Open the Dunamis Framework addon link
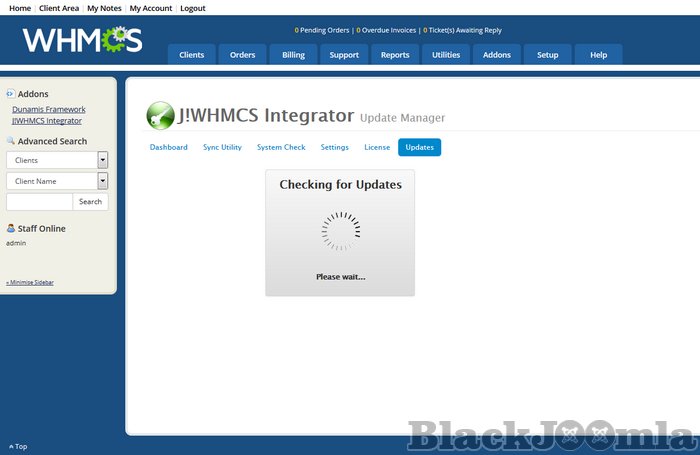 pyautogui.click(x=48, y=109)
